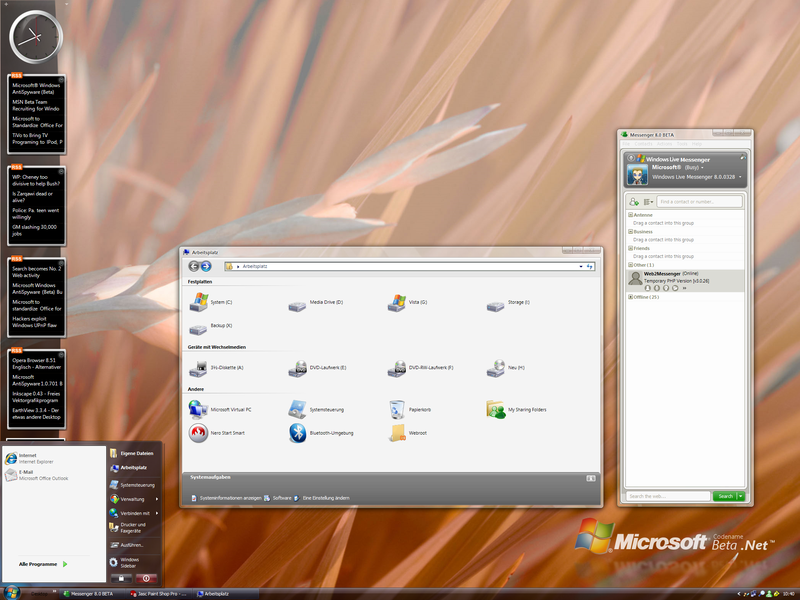The image size is (800, 600).
Task: Open Bluetooth-Umgebung in Arbeitsplatz
Action: [298, 432]
